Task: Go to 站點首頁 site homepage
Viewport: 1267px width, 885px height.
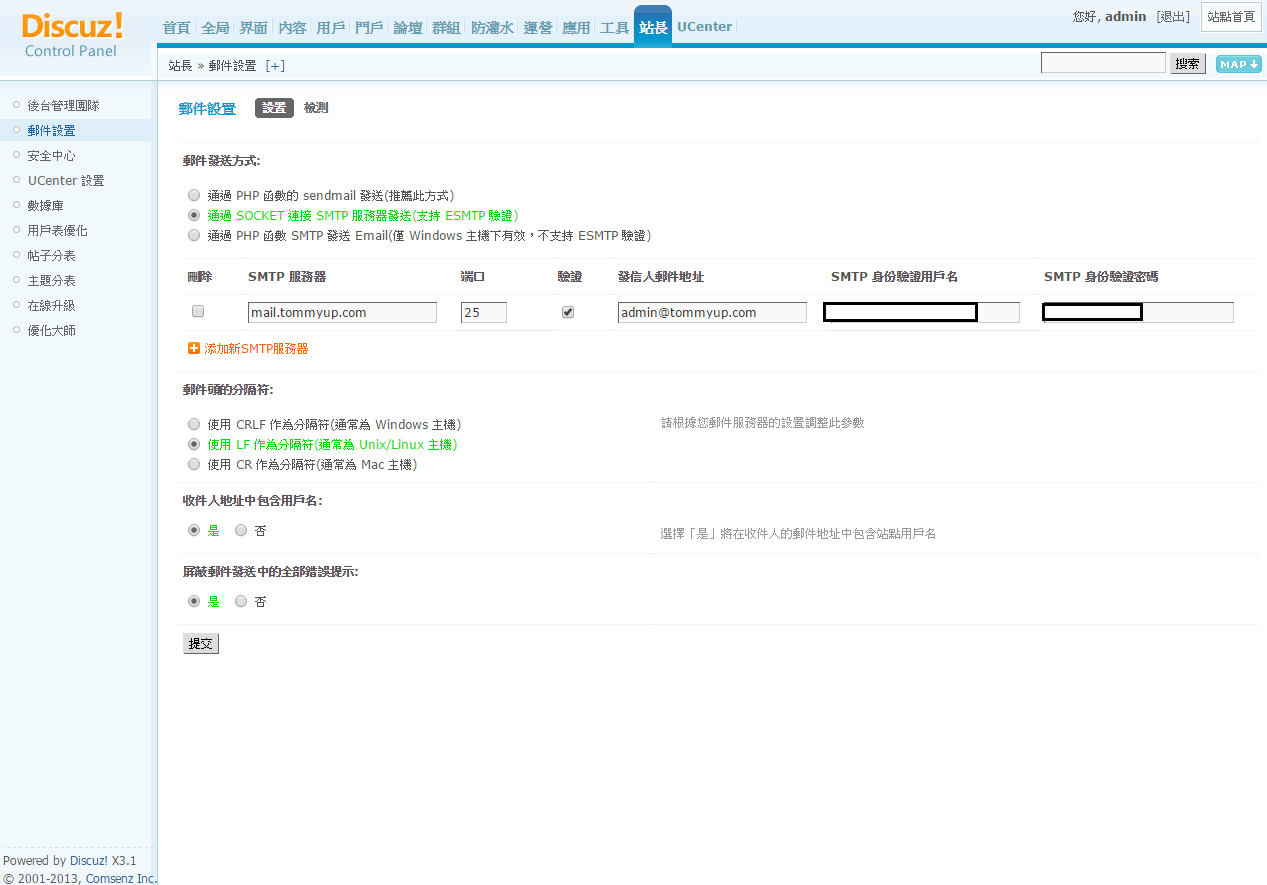Action: (1231, 17)
